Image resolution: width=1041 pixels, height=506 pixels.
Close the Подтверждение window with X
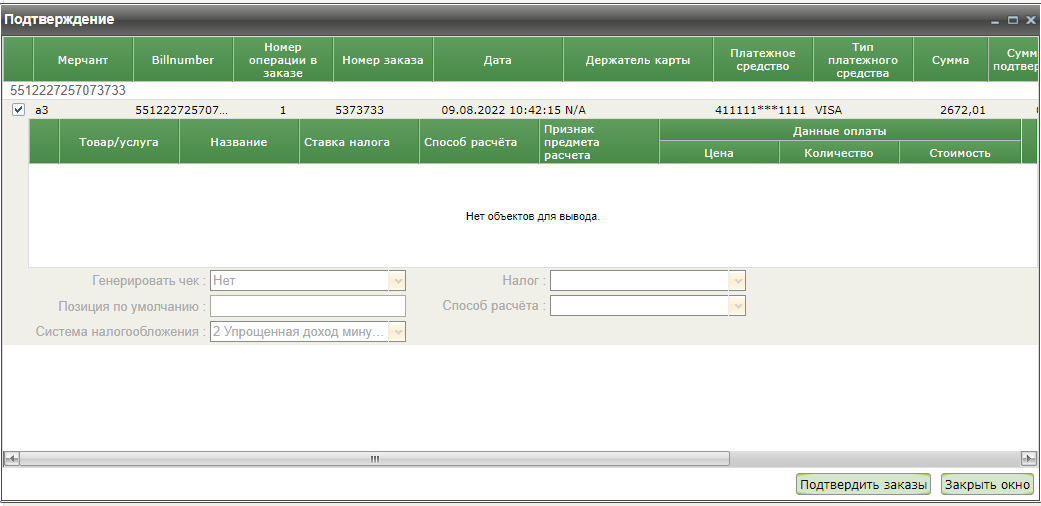(x=1030, y=20)
